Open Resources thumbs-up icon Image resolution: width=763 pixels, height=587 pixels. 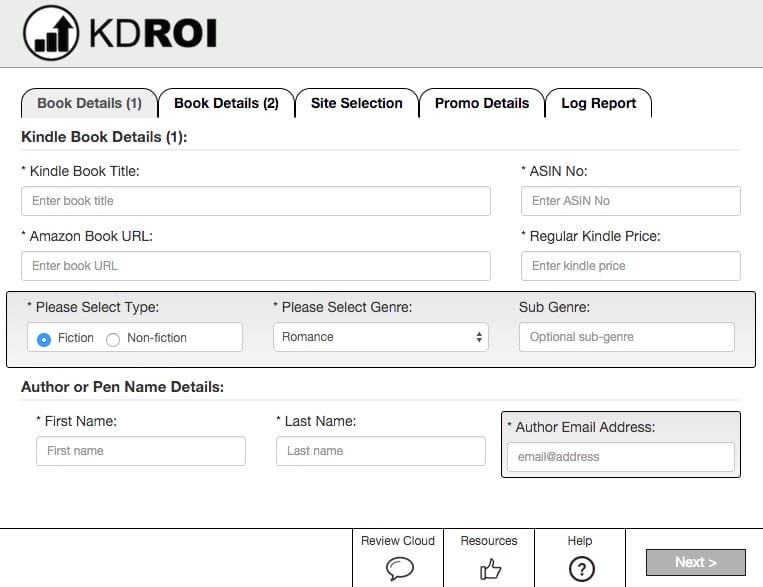[x=490, y=569]
